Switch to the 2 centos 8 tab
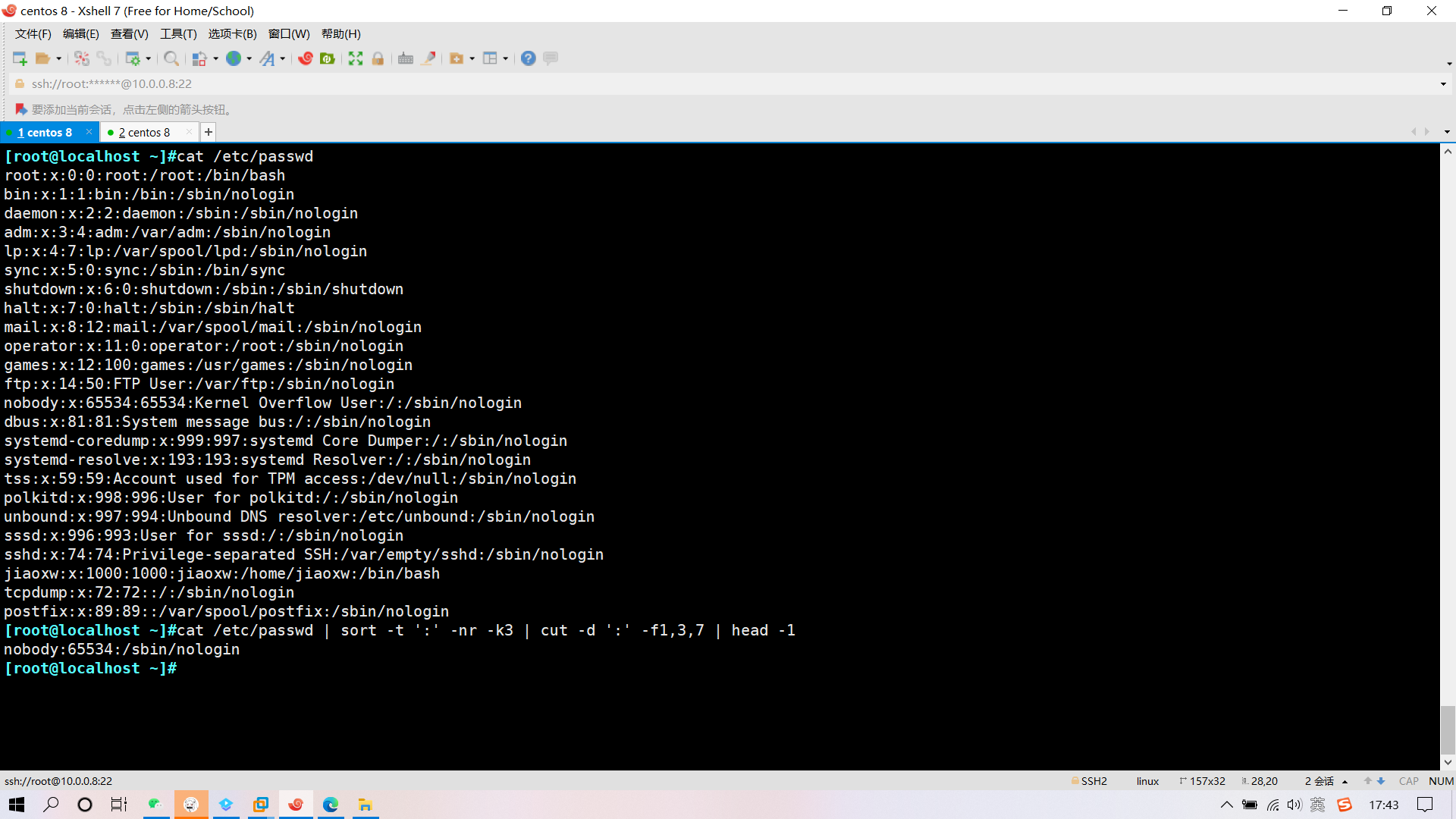The width and height of the screenshot is (1456, 819). [144, 133]
